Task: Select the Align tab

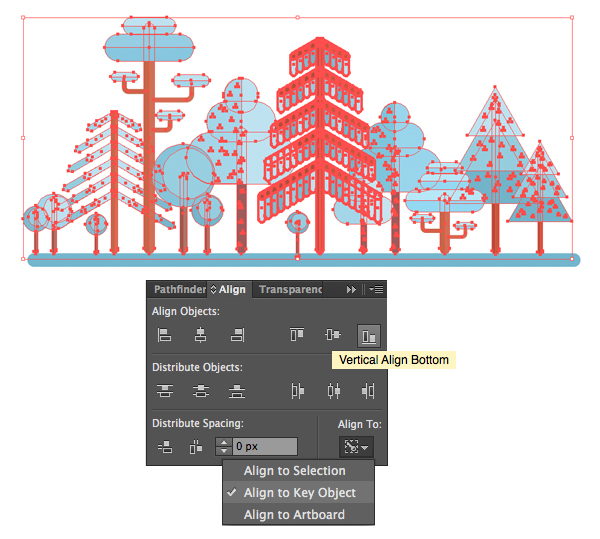Action: (x=232, y=290)
